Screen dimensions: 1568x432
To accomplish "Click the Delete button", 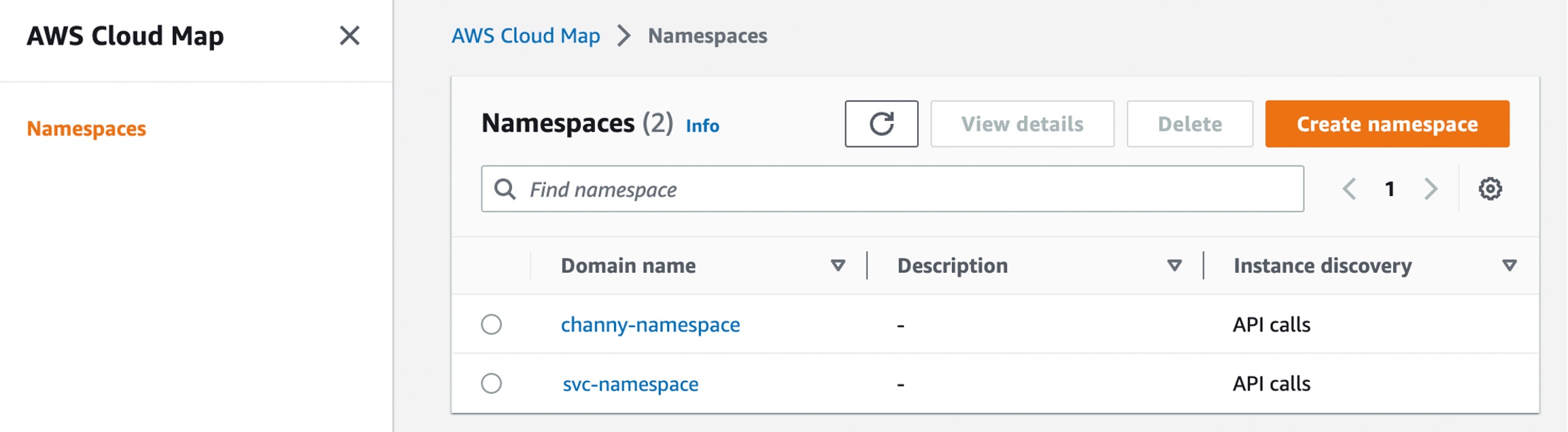I will click(1190, 124).
